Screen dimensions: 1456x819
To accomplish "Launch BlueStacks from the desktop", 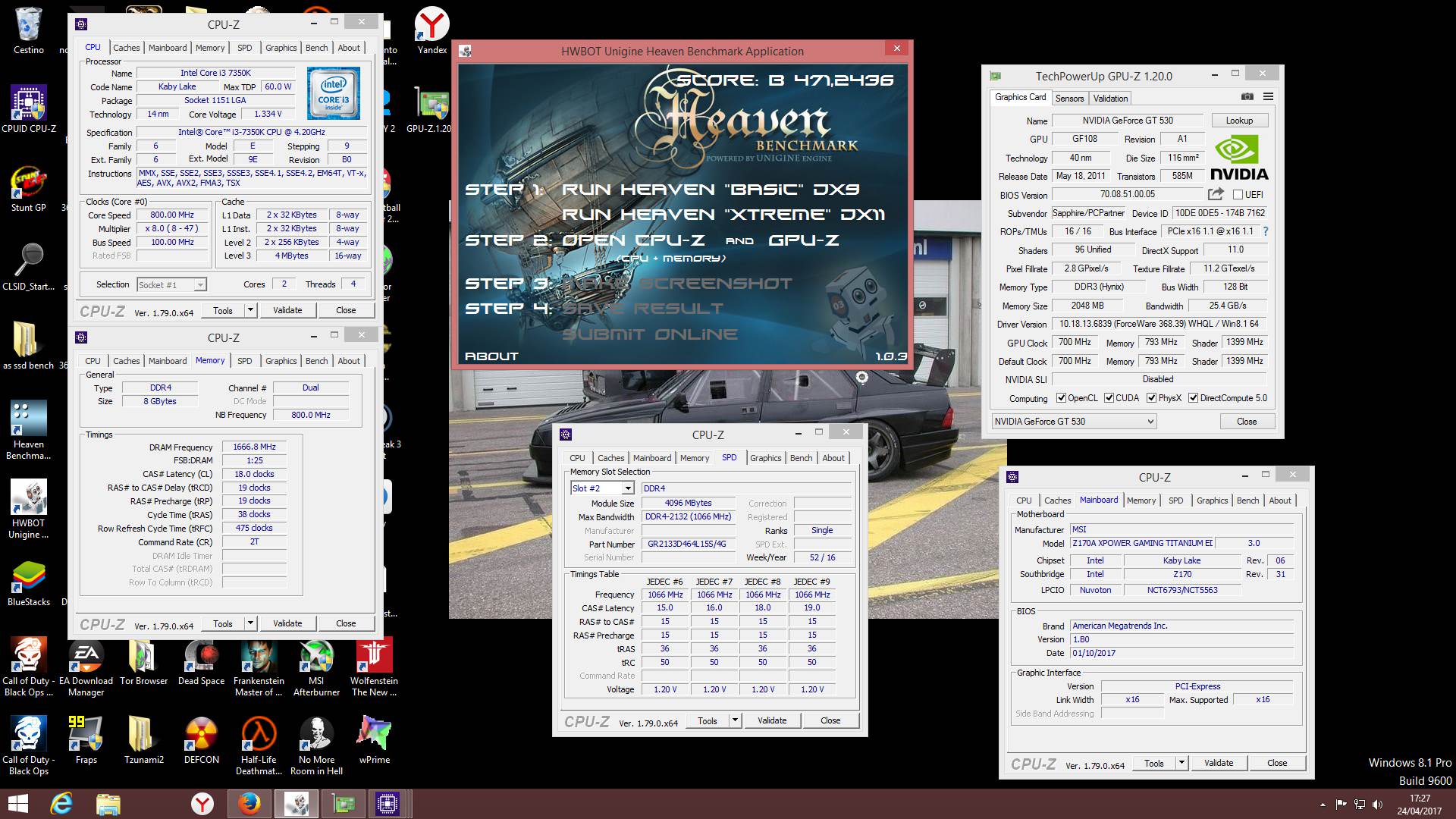I will [29, 582].
